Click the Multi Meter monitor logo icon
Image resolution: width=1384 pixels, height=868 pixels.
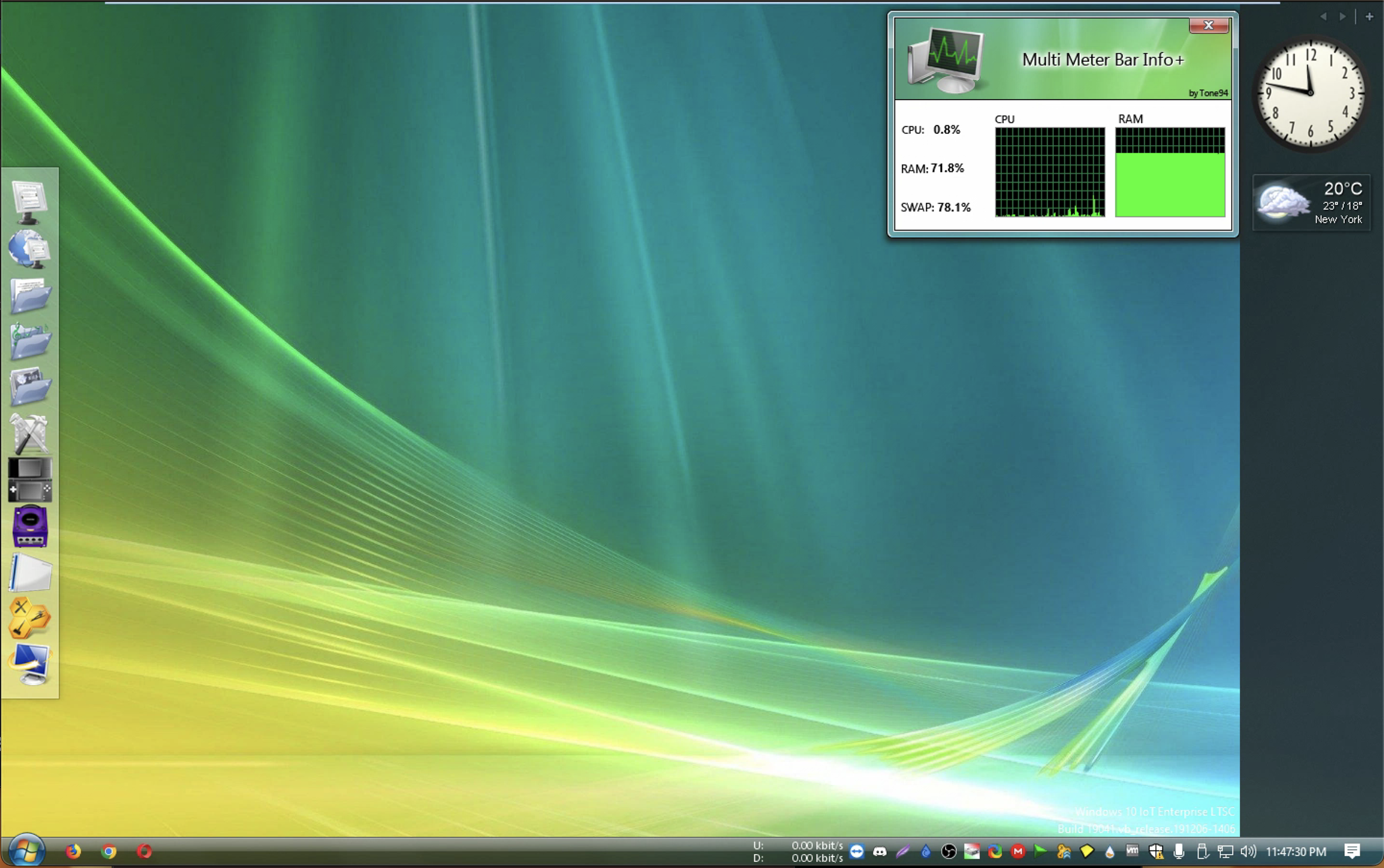coord(945,60)
